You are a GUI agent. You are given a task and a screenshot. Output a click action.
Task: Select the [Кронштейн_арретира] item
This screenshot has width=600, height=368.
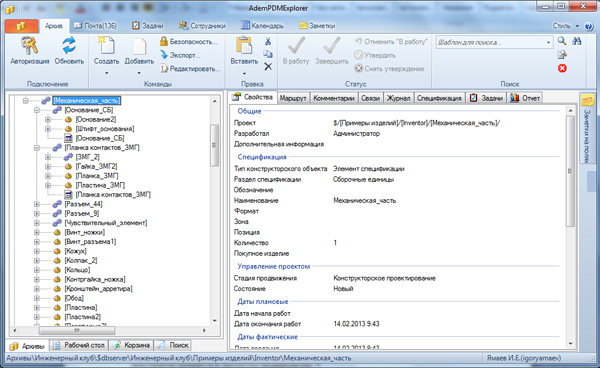point(98,288)
